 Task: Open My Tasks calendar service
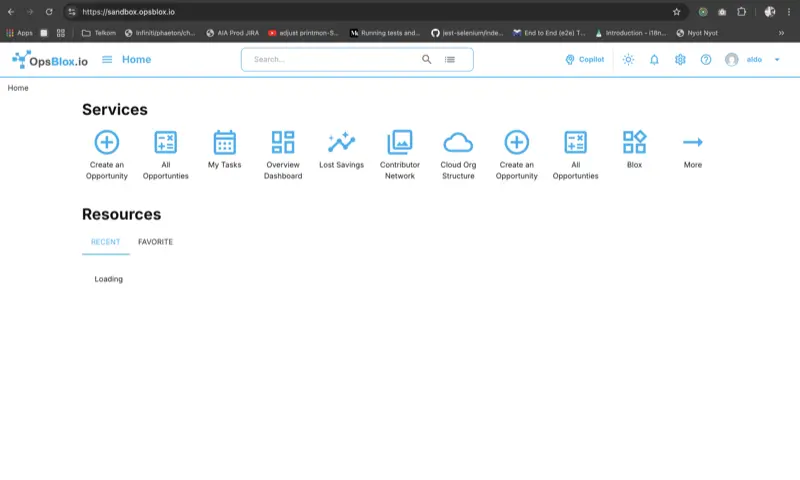(x=224, y=149)
